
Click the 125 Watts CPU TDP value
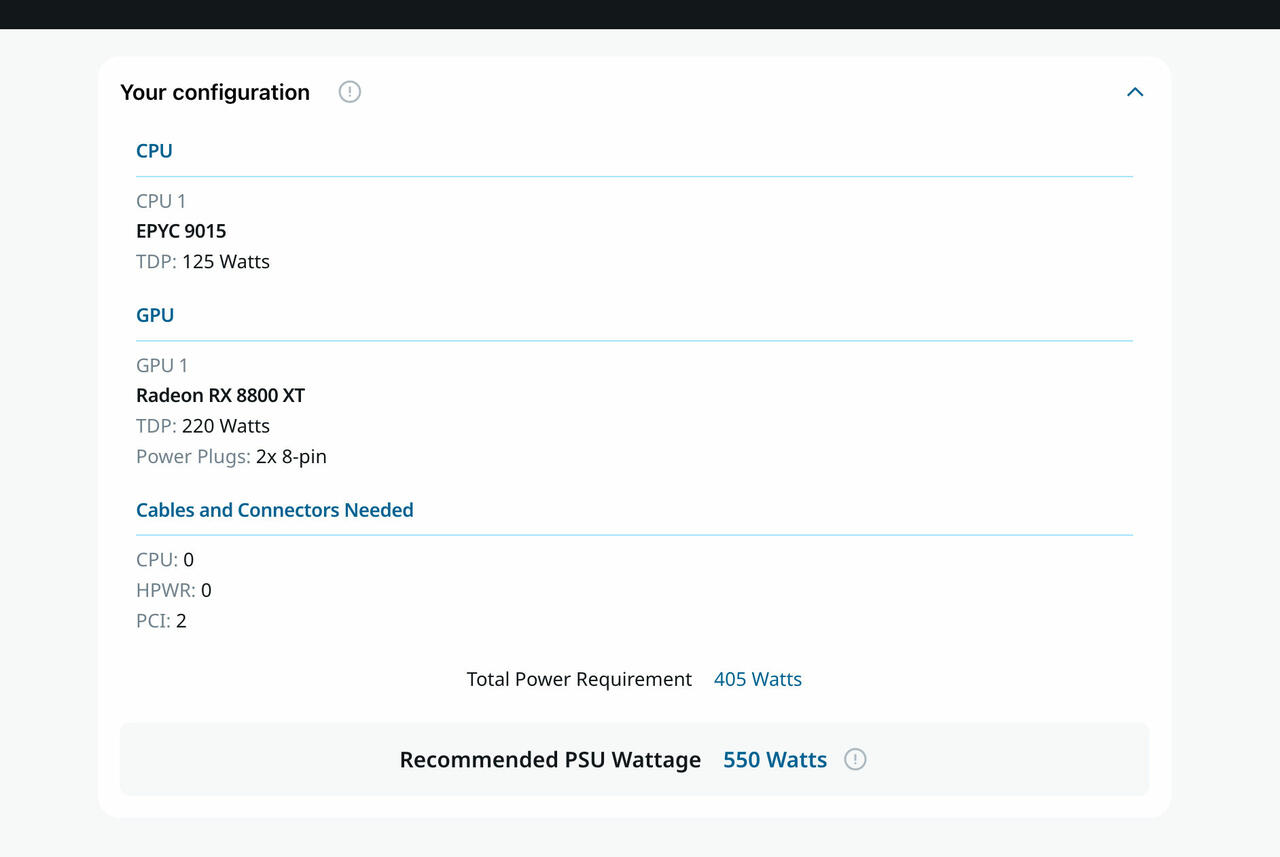(x=226, y=262)
